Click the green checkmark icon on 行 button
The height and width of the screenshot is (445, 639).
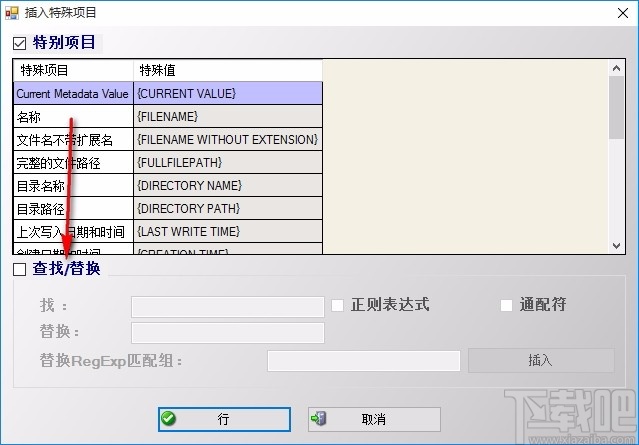168,419
